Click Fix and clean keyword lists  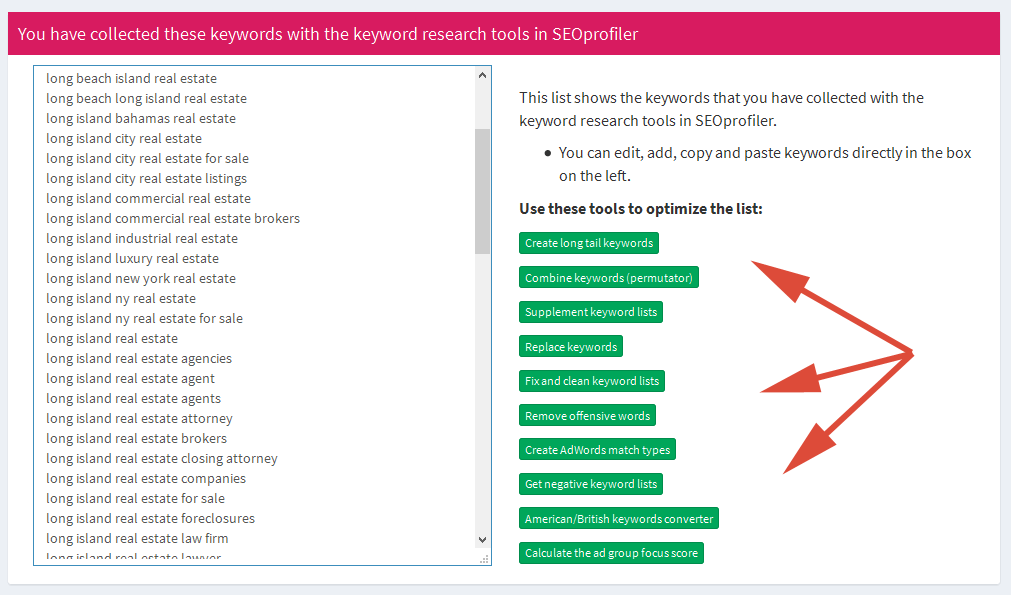pyautogui.click(x=592, y=380)
